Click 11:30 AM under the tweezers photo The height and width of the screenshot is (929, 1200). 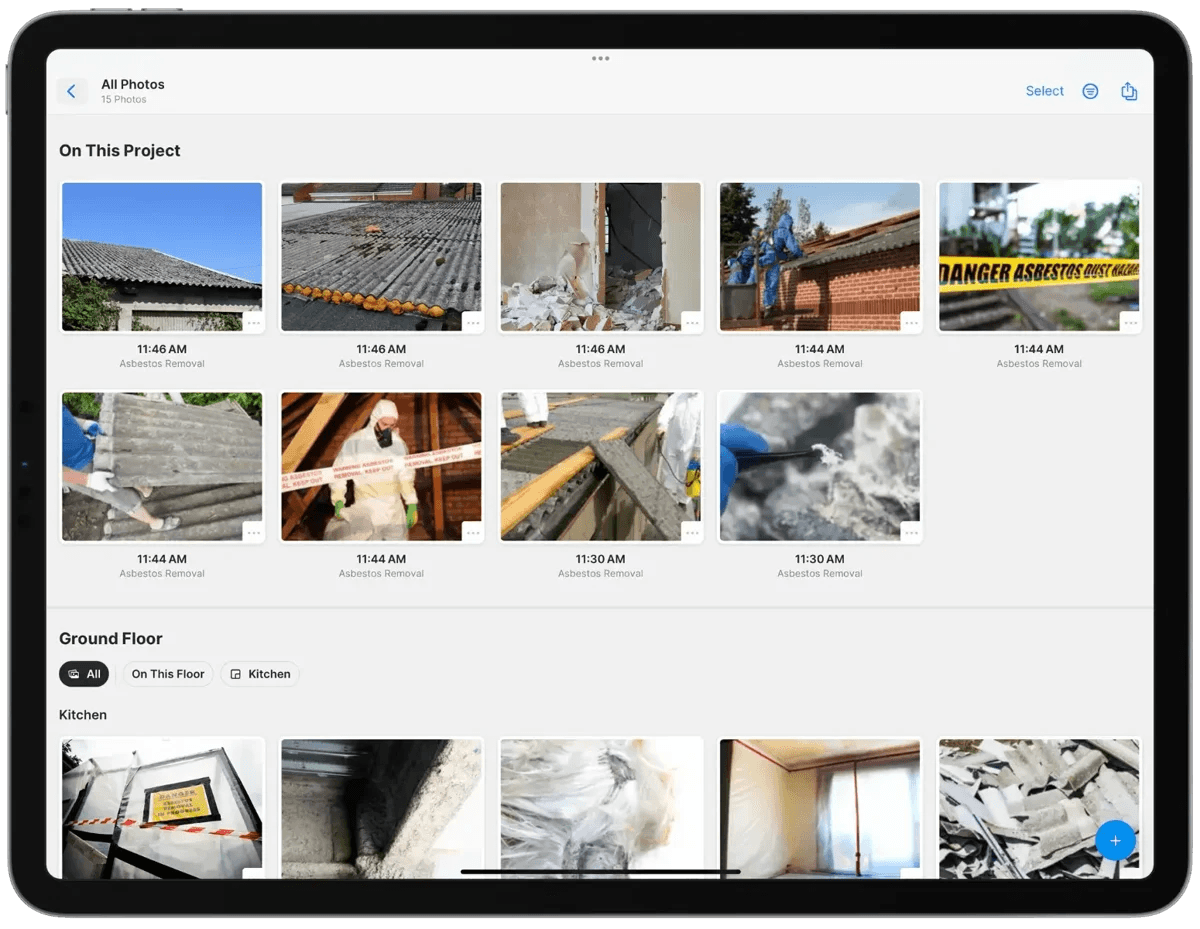[x=820, y=559]
